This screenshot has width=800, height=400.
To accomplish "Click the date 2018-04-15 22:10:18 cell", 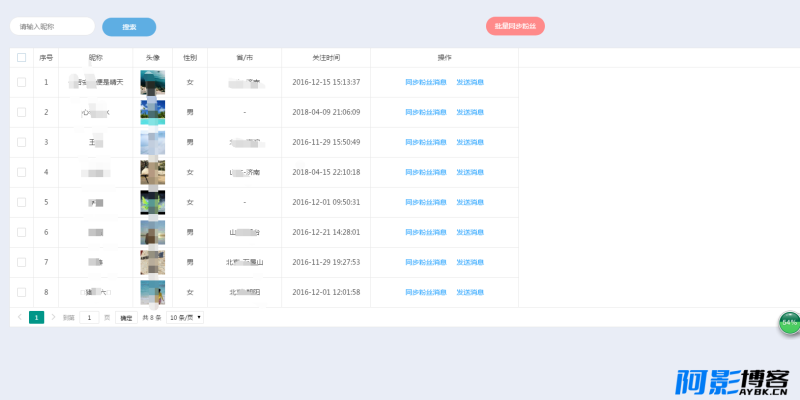I will 326,172.
